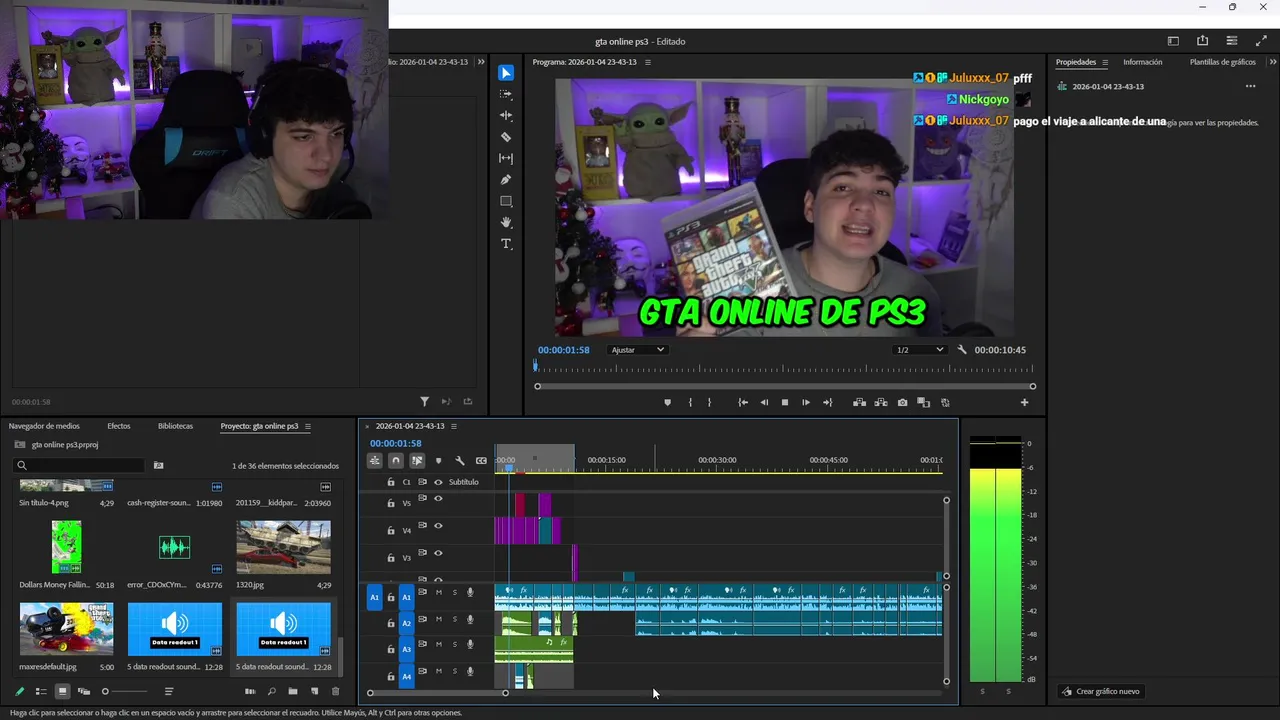Switch to Efectos tab
Image resolution: width=1280 pixels, height=720 pixels.
[x=119, y=426]
